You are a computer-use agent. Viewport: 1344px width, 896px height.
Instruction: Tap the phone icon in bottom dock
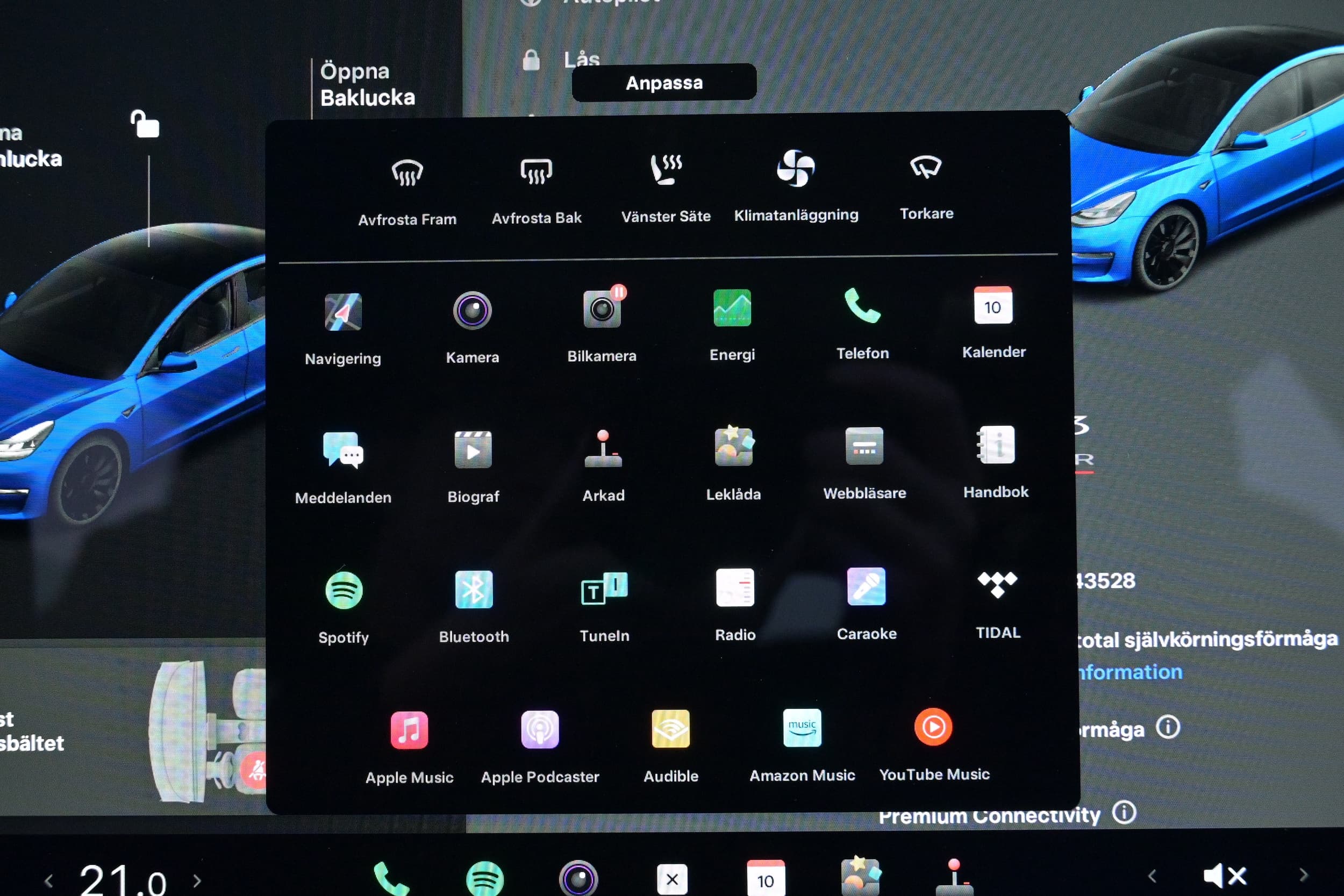click(x=391, y=879)
